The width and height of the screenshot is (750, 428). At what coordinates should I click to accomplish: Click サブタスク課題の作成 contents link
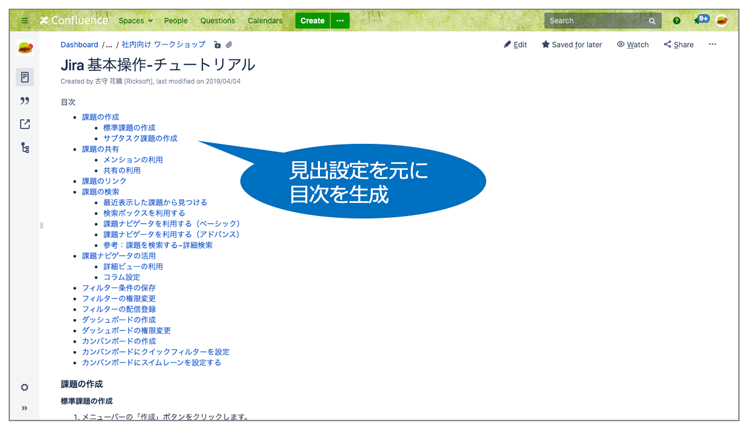point(140,138)
